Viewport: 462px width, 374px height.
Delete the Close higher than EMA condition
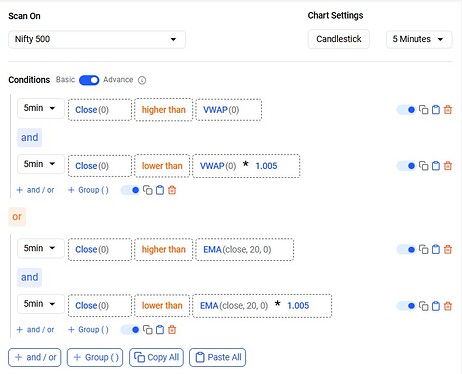448,249
